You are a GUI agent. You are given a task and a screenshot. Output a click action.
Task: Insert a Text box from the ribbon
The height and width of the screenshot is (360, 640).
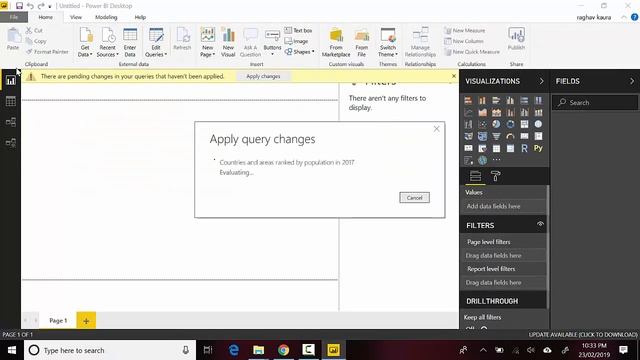tap(298, 30)
